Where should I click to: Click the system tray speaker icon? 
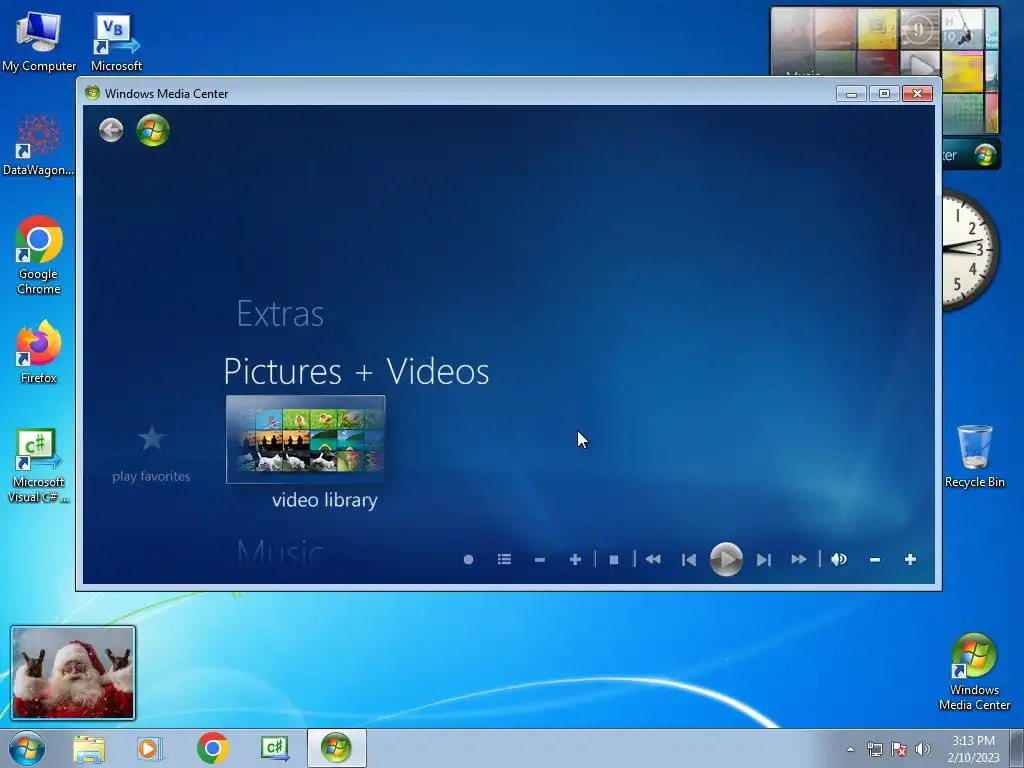922,749
